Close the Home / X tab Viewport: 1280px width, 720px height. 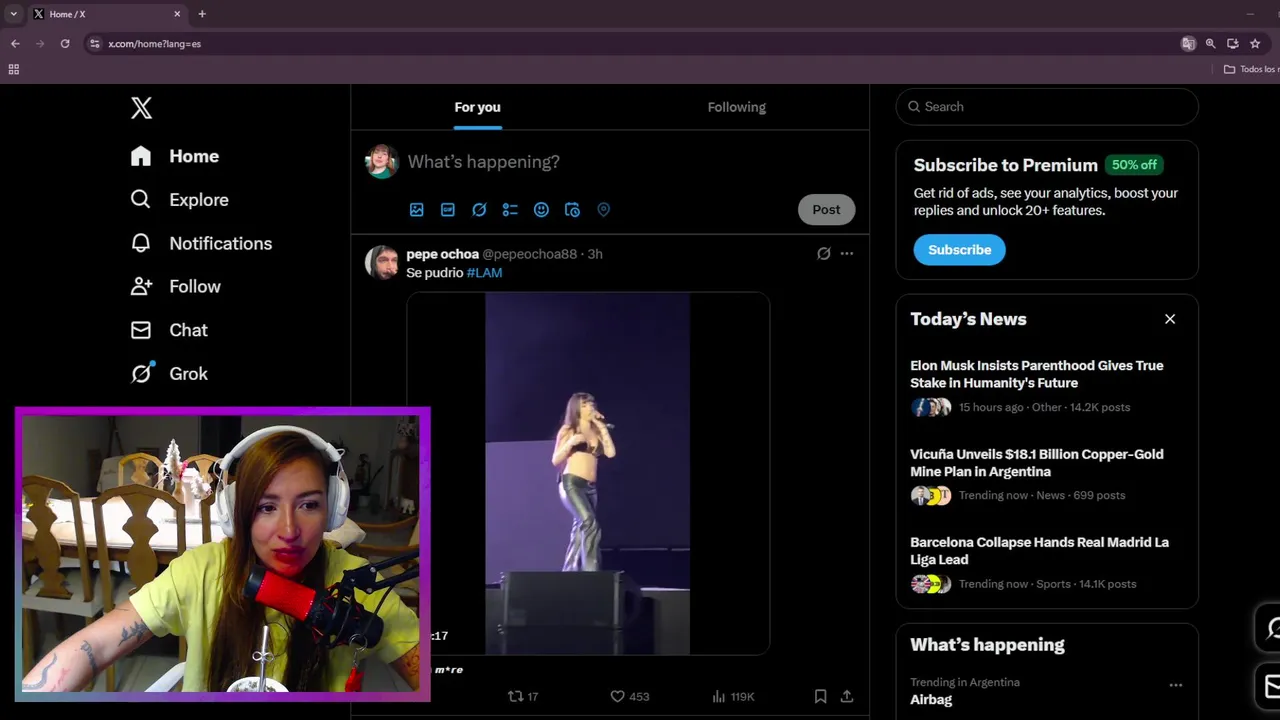coord(177,14)
